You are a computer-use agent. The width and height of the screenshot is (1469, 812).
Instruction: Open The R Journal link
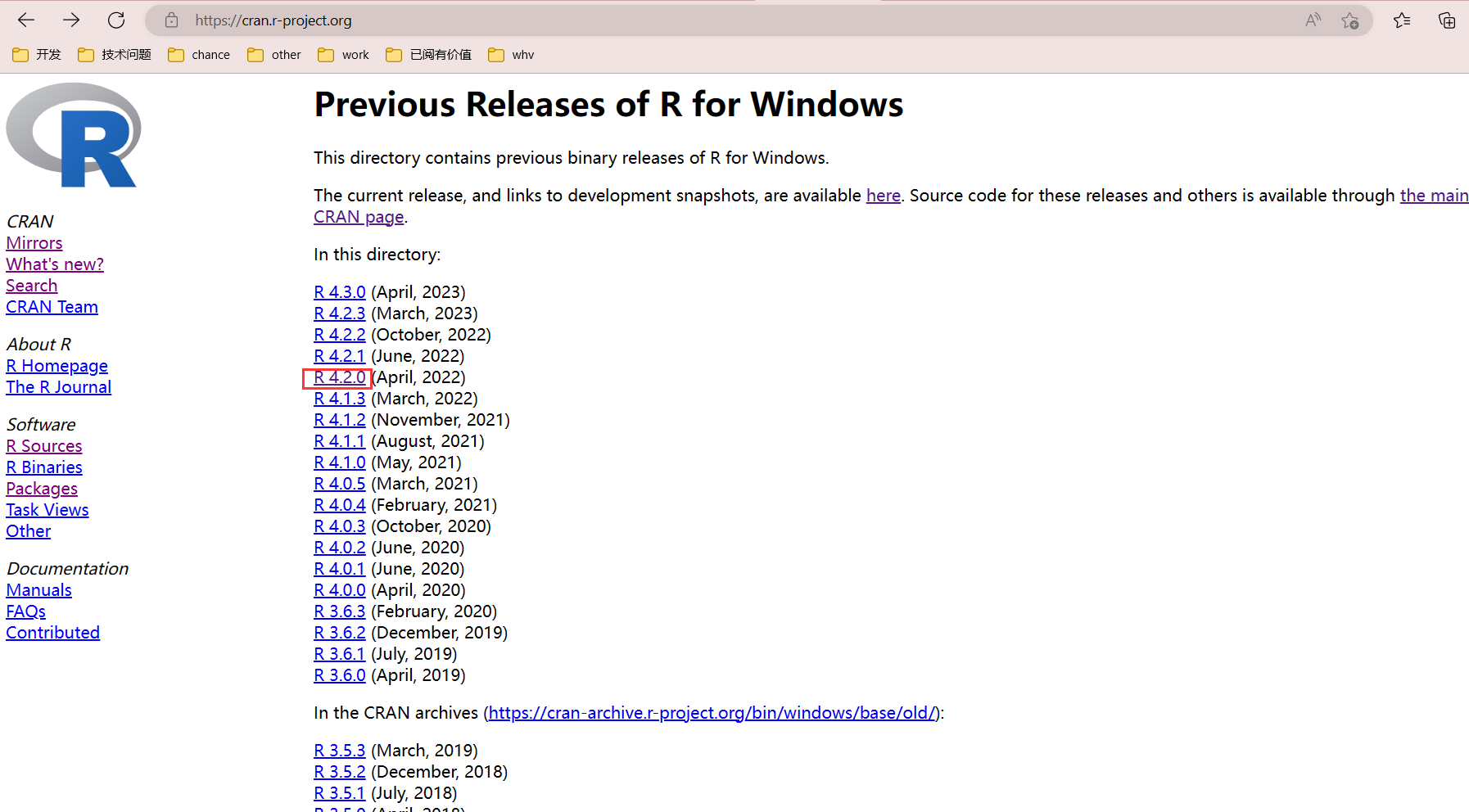[x=59, y=387]
